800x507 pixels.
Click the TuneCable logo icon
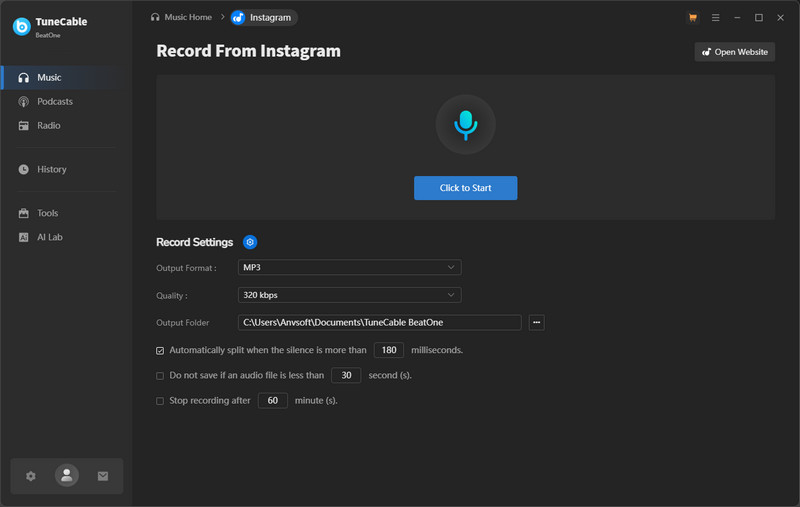21,26
